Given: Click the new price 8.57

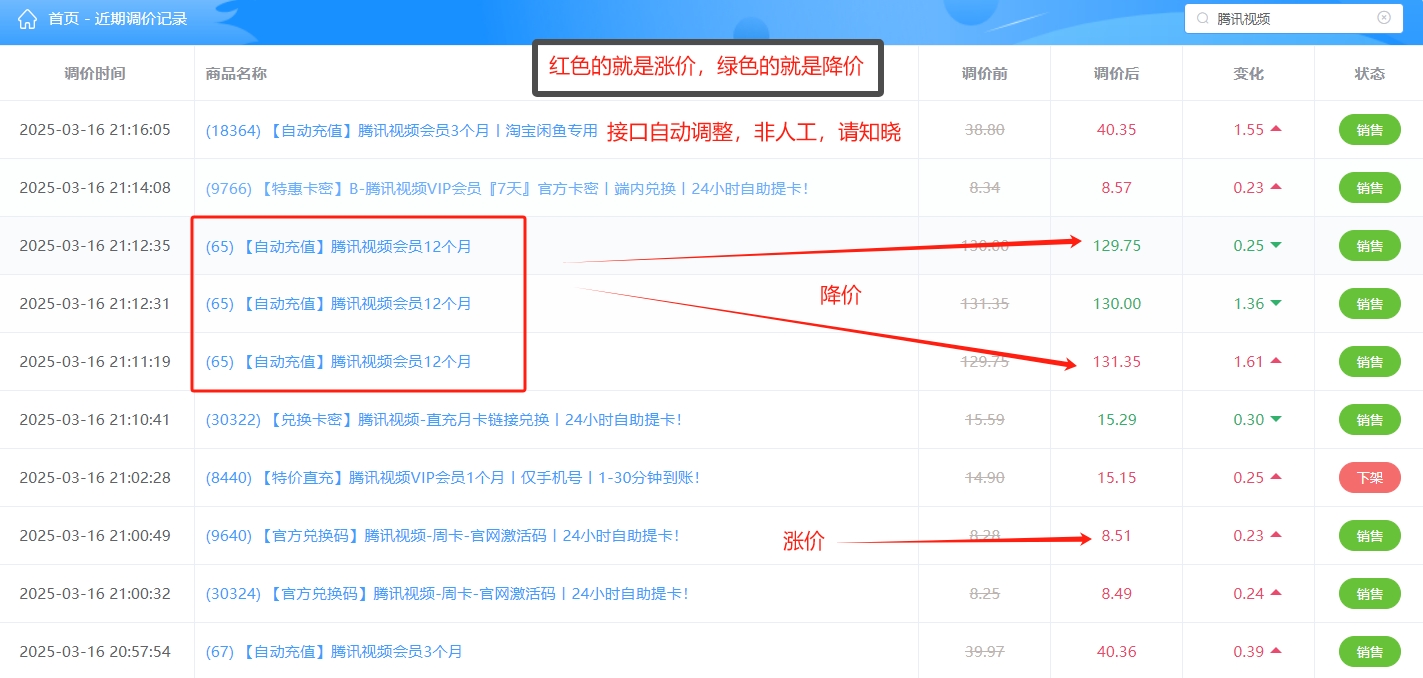Looking at the screenshot, I should coord(1116,188).
